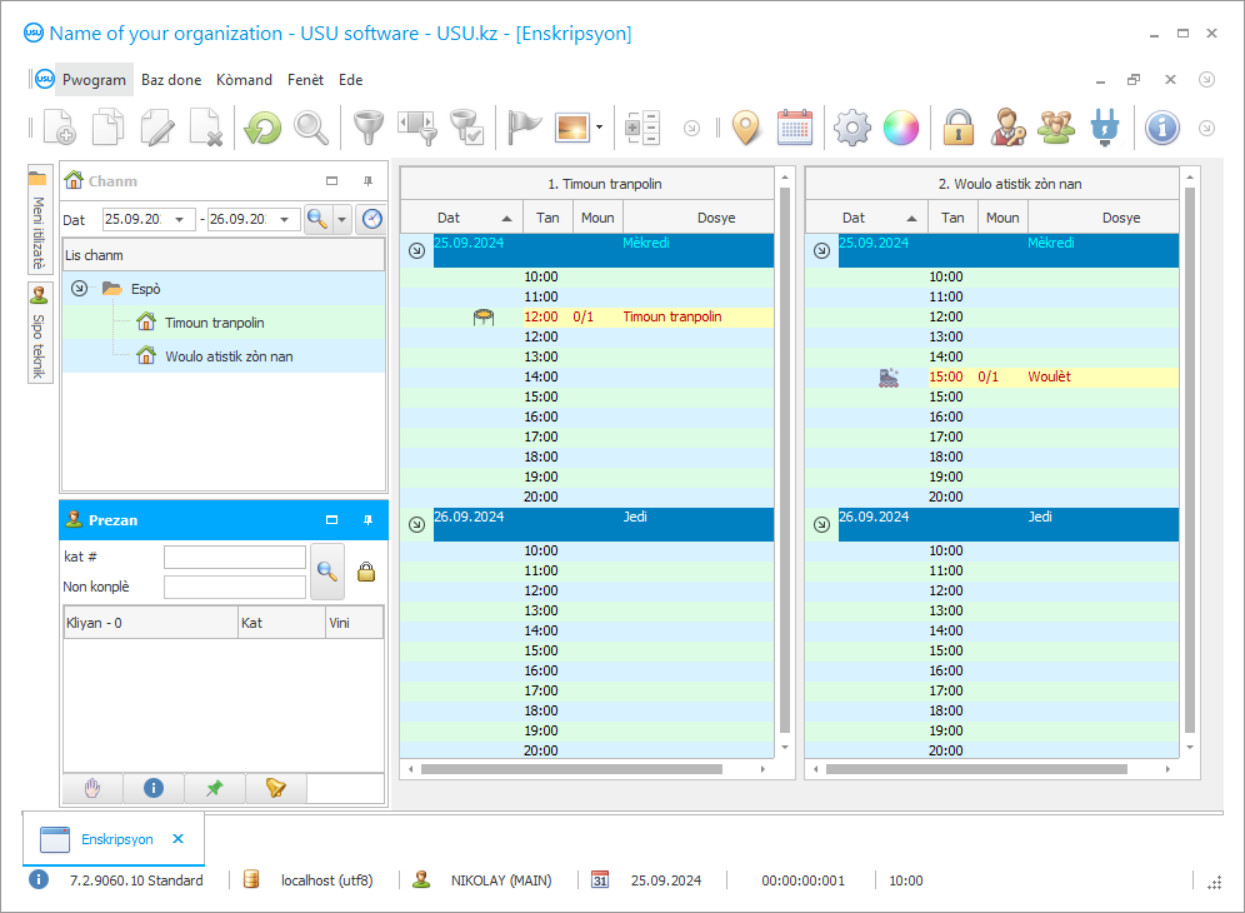Open the magnifier search tool in toolbar
The height and width of the screenshot is (913, 1245).
[311, 128]
